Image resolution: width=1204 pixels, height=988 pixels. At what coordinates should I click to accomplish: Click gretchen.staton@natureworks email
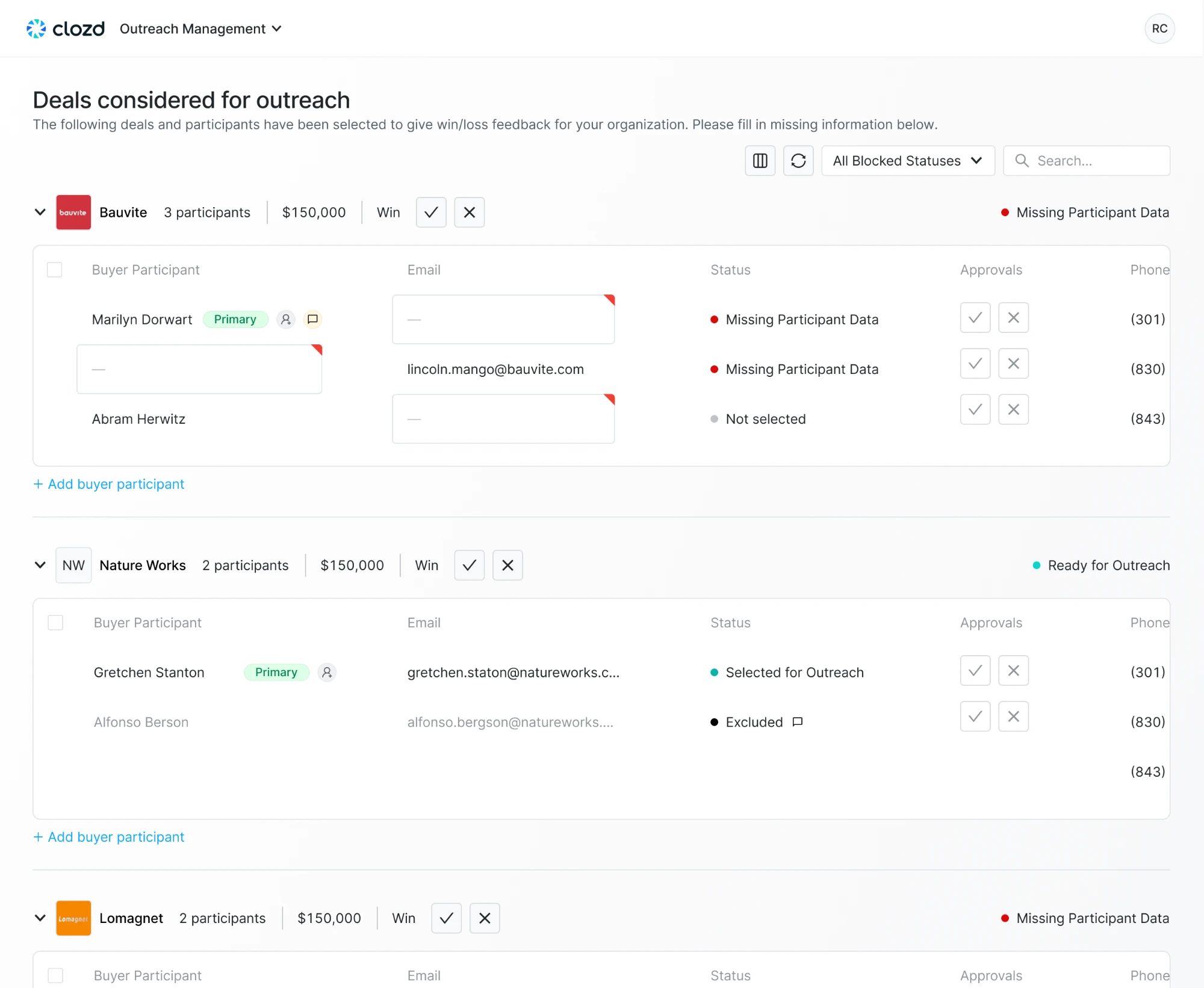(513, 673)
